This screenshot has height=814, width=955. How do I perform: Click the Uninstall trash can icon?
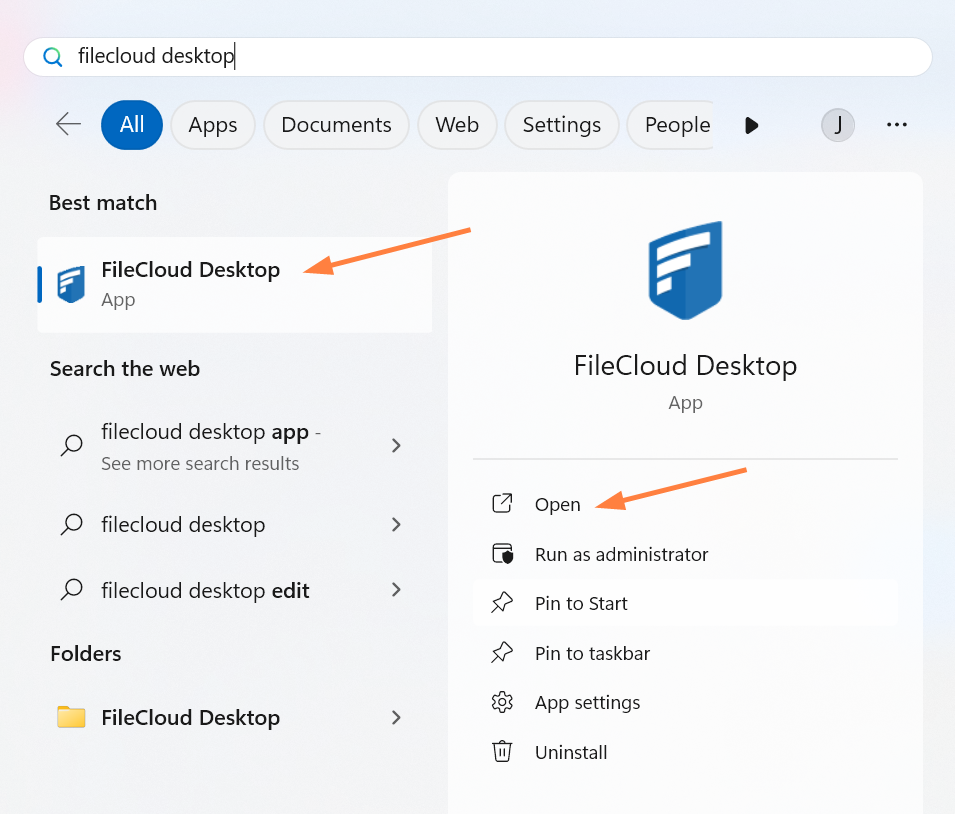[502, 752]
